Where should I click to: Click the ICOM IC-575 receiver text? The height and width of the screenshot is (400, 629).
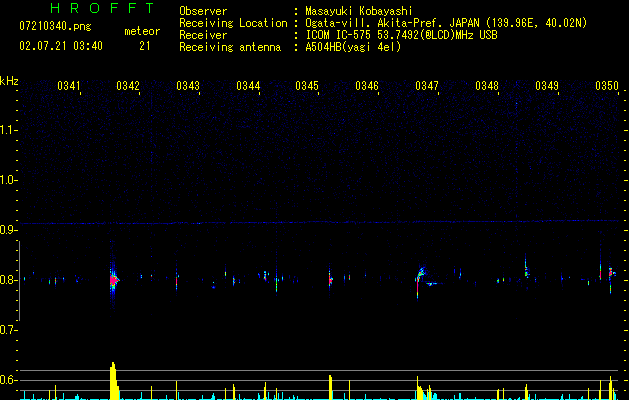pos(401,35)
